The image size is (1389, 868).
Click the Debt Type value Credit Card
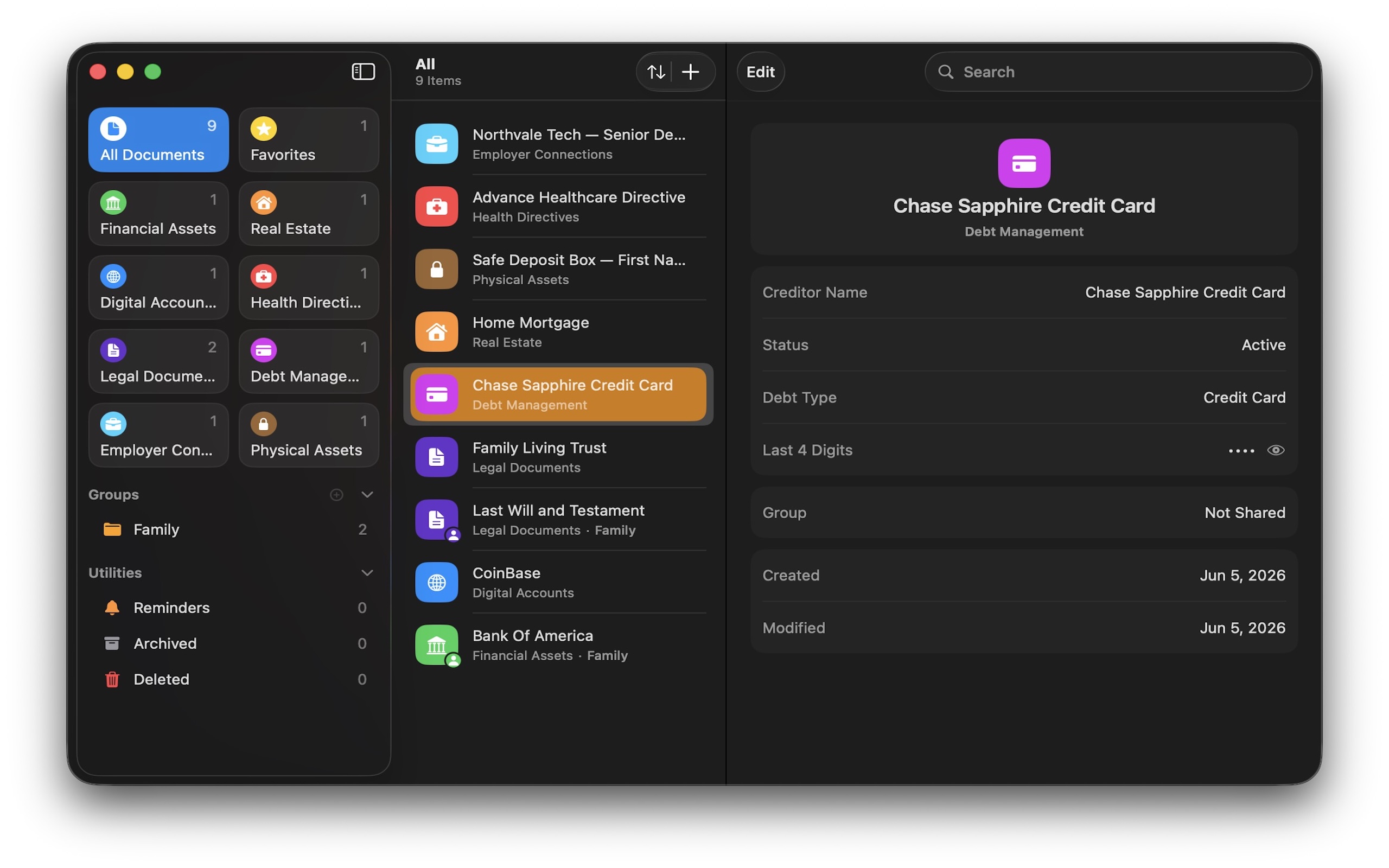tap(1244, 397)
